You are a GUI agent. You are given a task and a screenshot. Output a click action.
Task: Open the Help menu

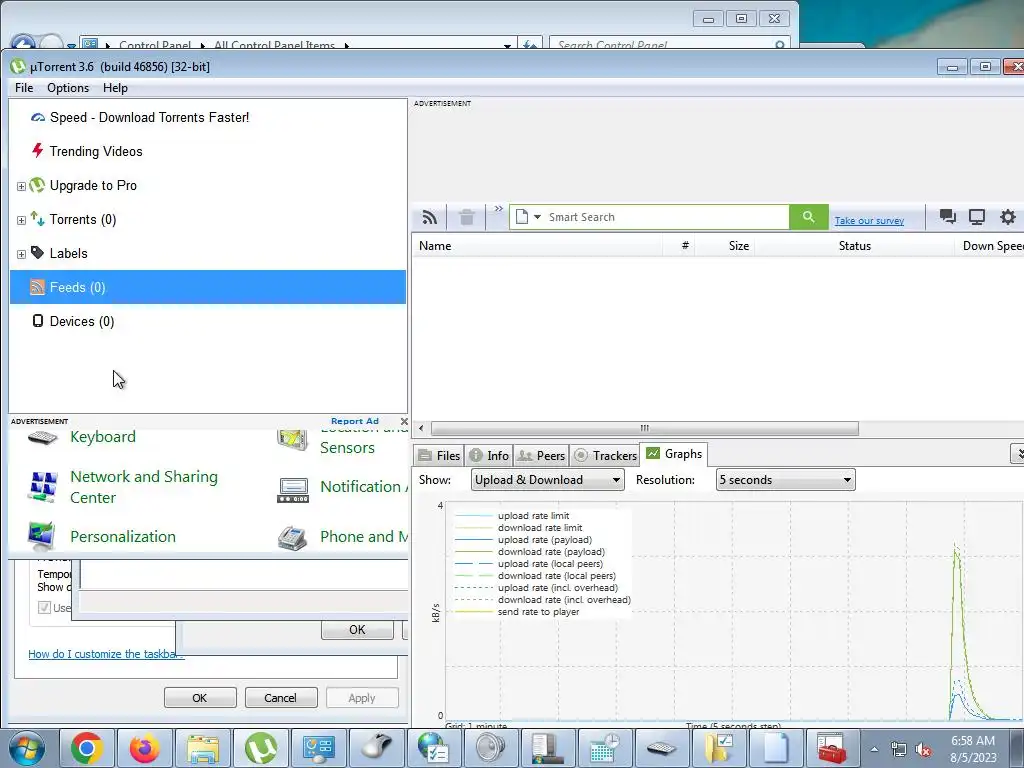coord(116,88)
